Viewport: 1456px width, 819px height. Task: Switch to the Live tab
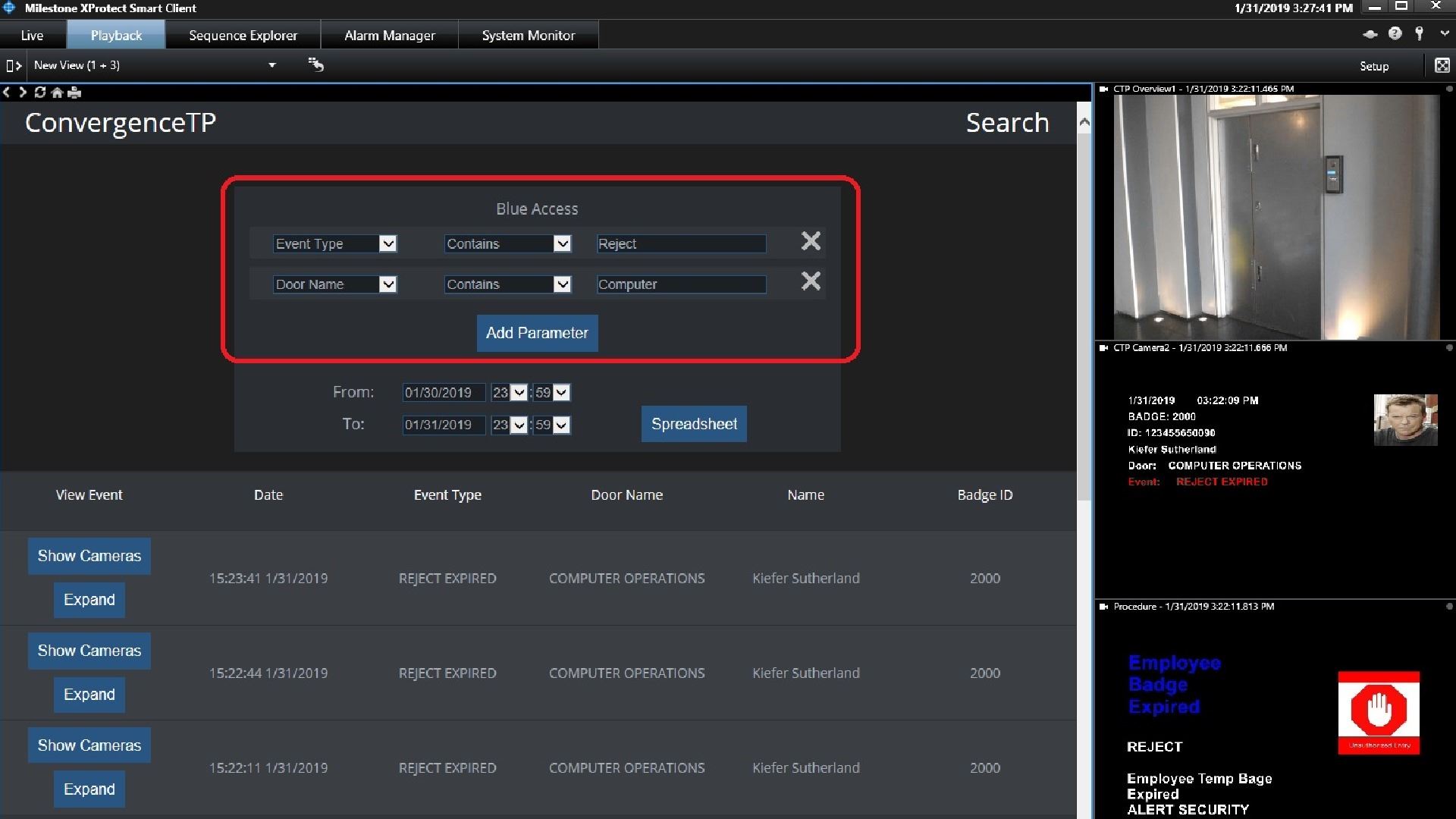pos(33,35)
